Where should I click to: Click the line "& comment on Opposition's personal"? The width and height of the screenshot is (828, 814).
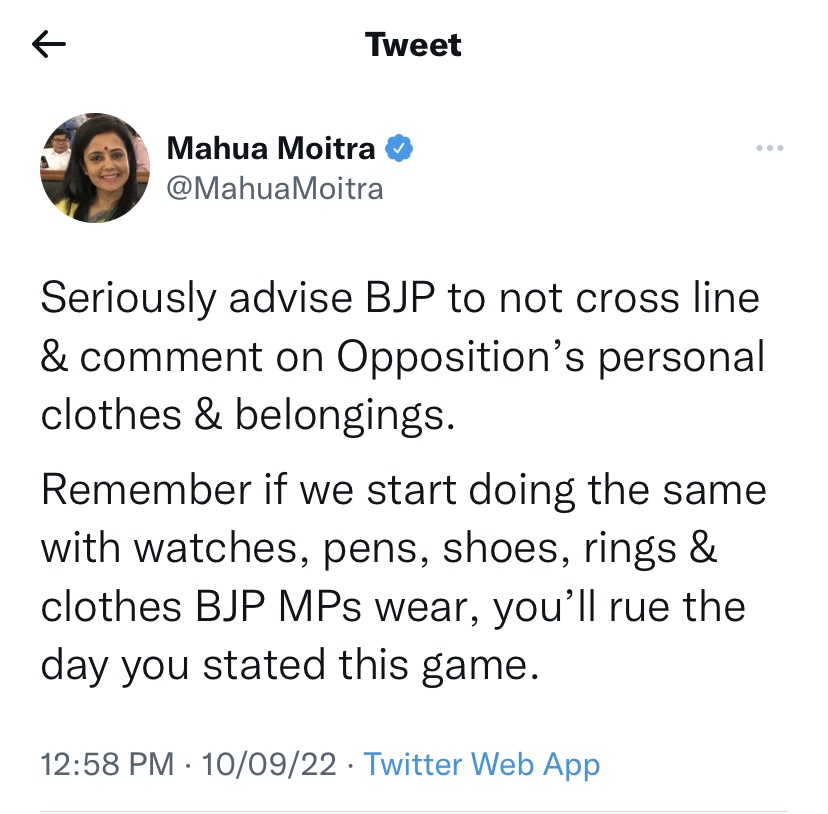(x=402, y=357)
